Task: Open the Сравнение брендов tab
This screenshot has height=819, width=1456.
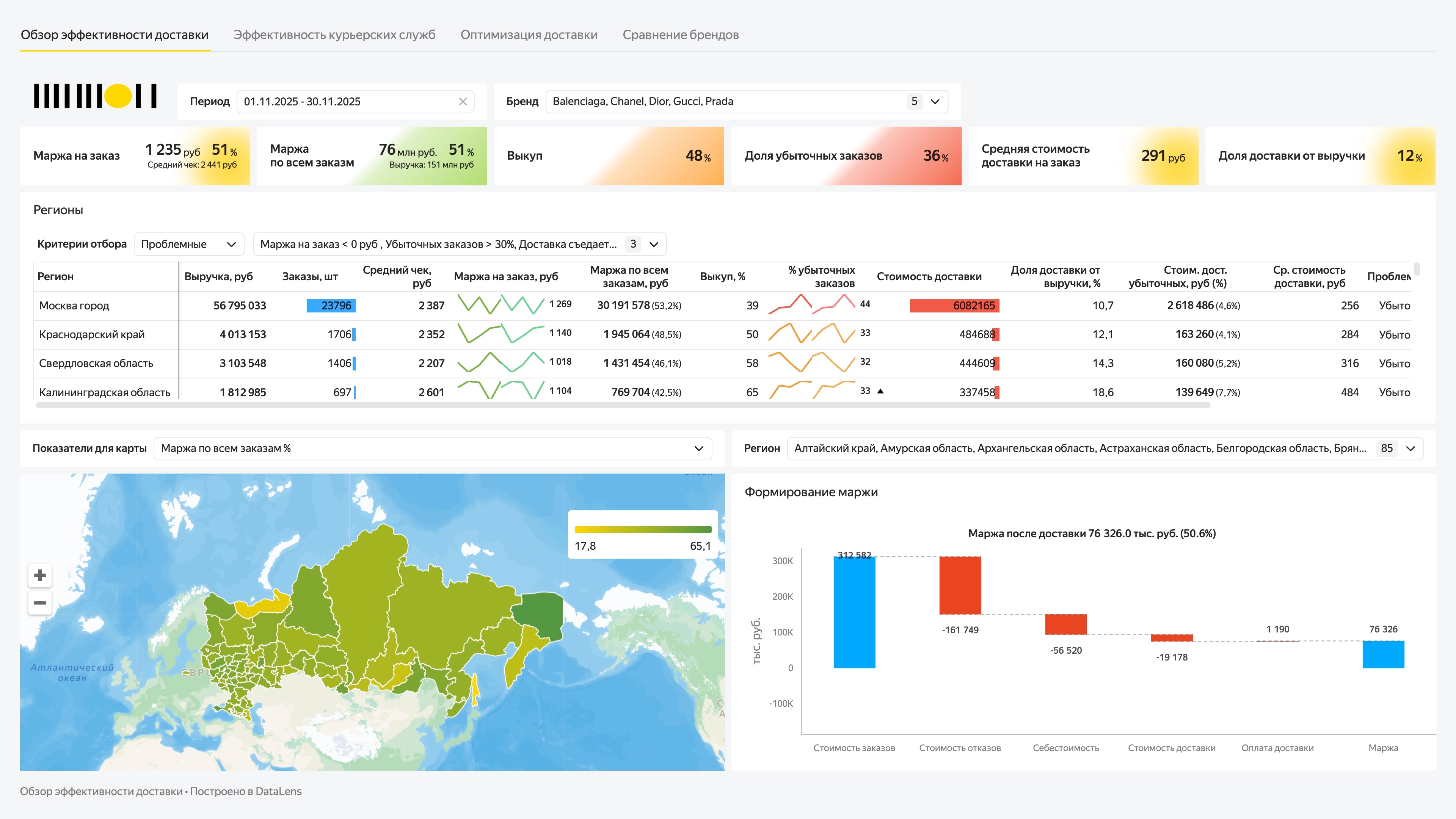Action: click(x=681, y=35)
